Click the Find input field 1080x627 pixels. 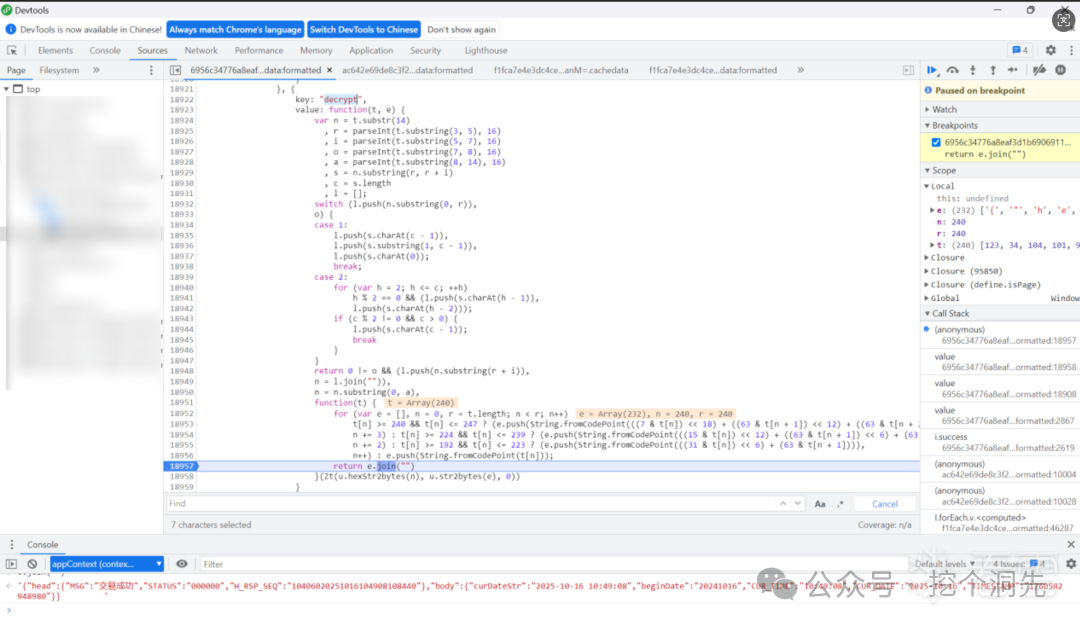tap(471, 504)
